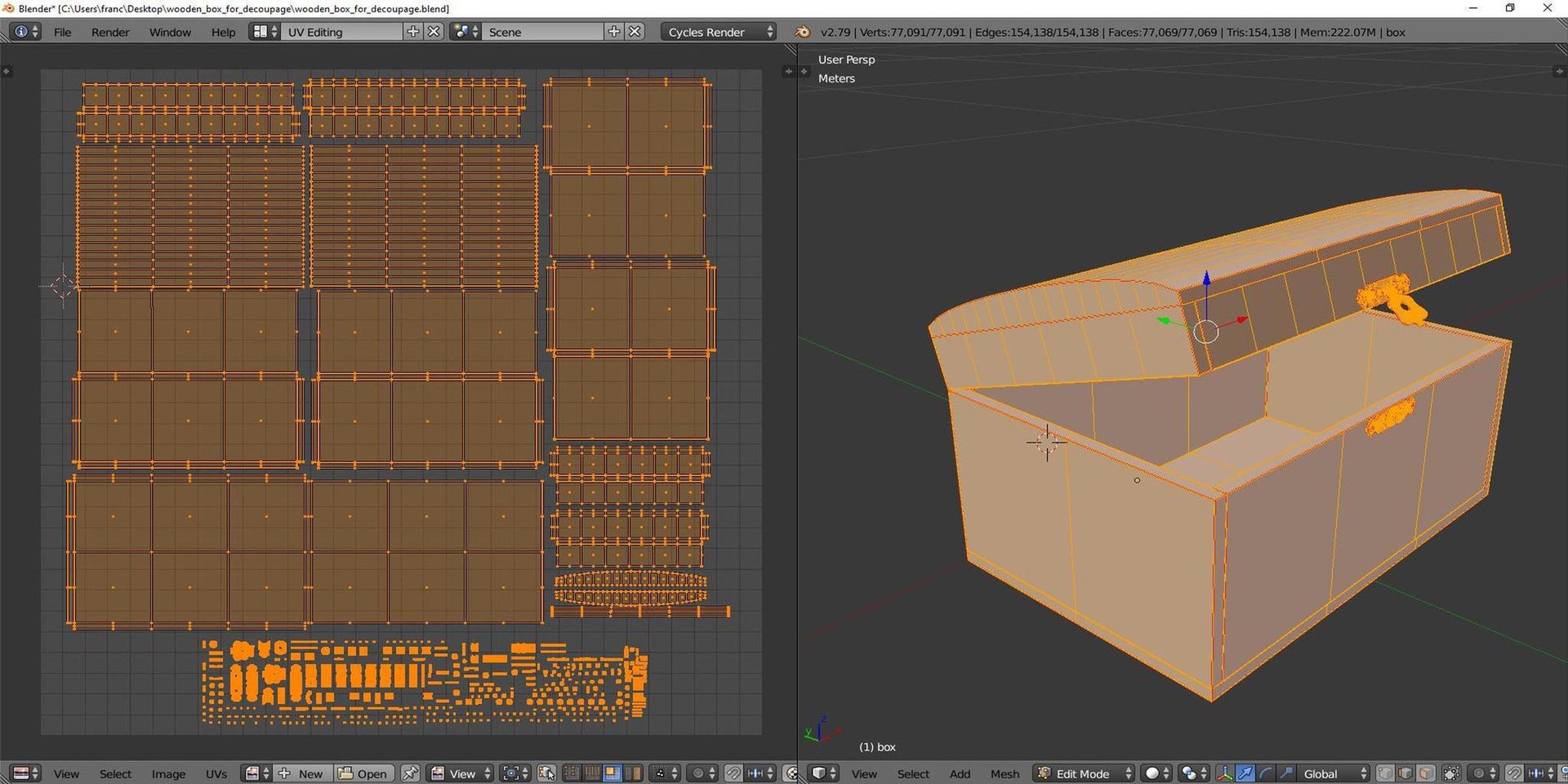Click Blender logo icon in info header
Screen dimensions: 1568x784
(x=803, y=32)
